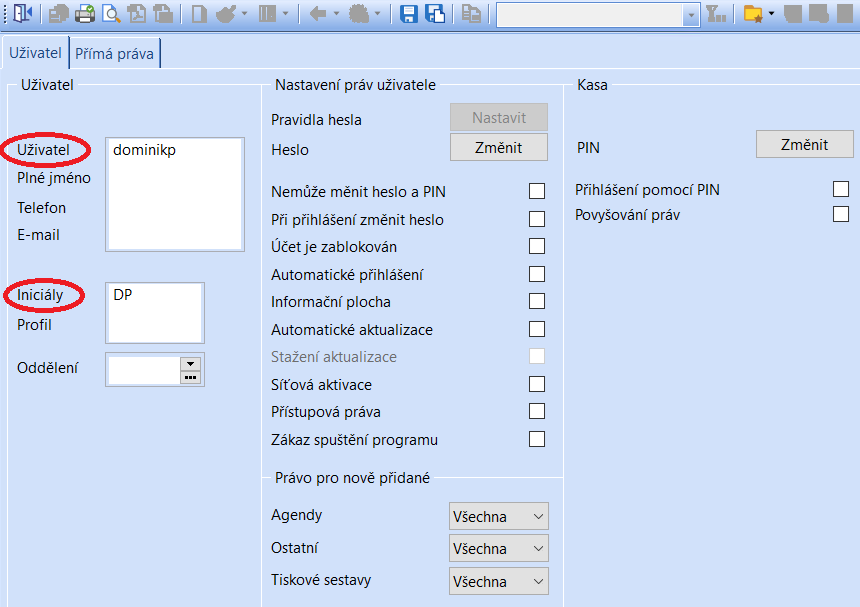Enable the Účet je zablokován checkbox
The width and height of the screenshot is (860, 607).
pyautogui.click(x=537, y=246)
